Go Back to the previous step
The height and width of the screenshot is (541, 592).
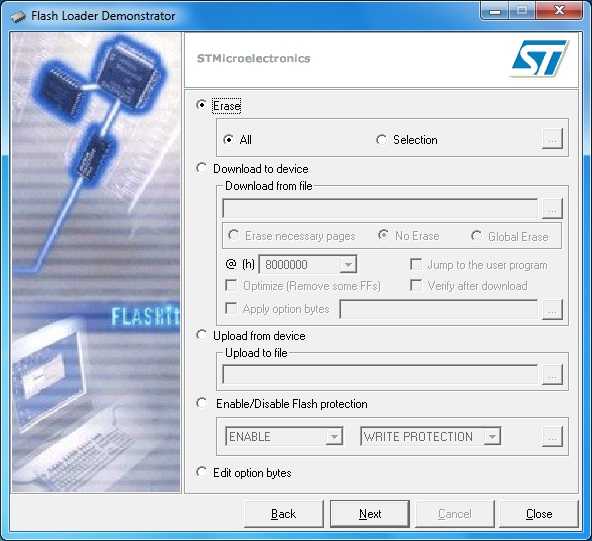(284, 514)
